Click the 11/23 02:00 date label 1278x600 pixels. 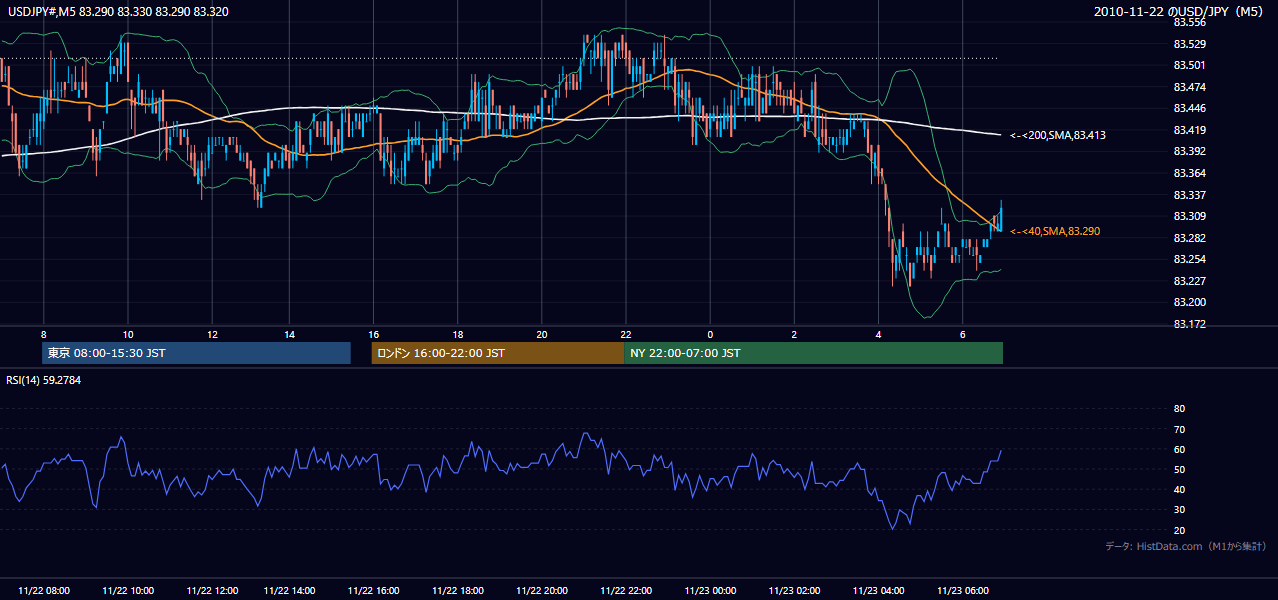point(794,591)
